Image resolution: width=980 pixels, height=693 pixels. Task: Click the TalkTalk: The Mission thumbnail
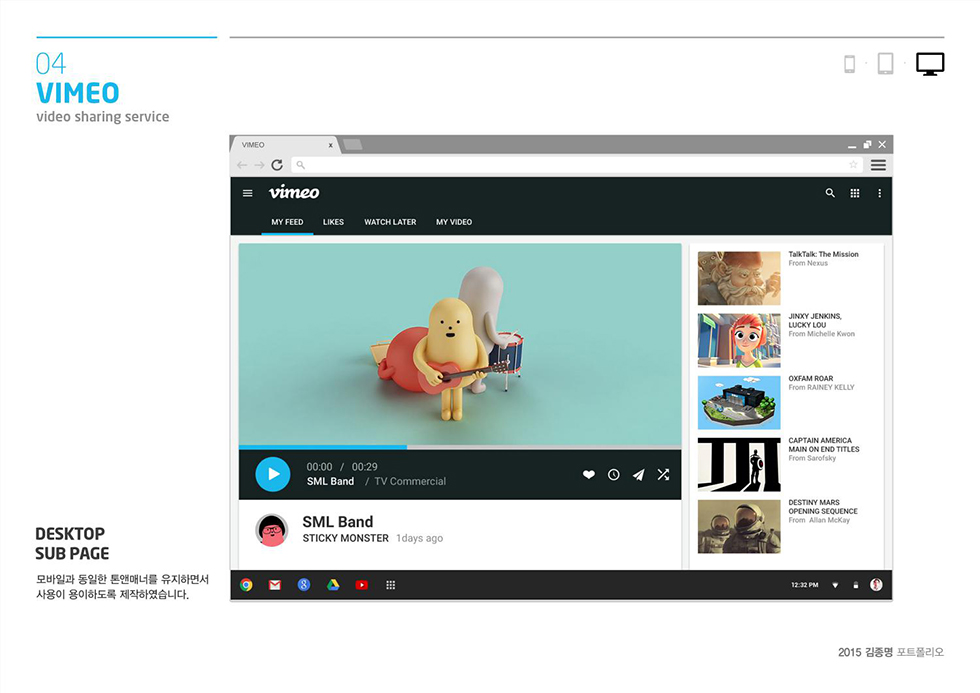(x=739, y=277)
